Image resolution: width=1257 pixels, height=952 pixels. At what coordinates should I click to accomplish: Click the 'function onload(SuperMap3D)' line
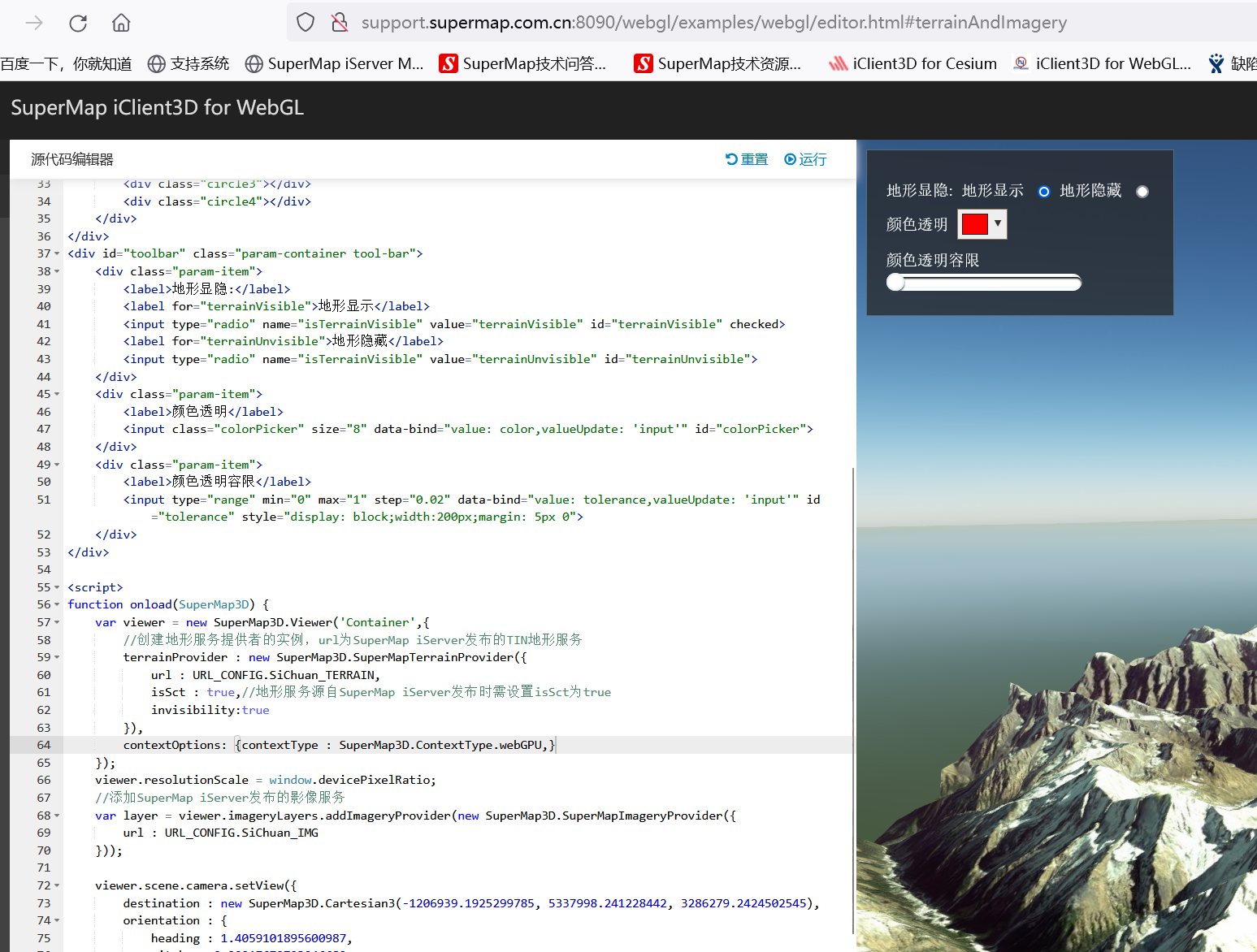(x=168, y=604)
